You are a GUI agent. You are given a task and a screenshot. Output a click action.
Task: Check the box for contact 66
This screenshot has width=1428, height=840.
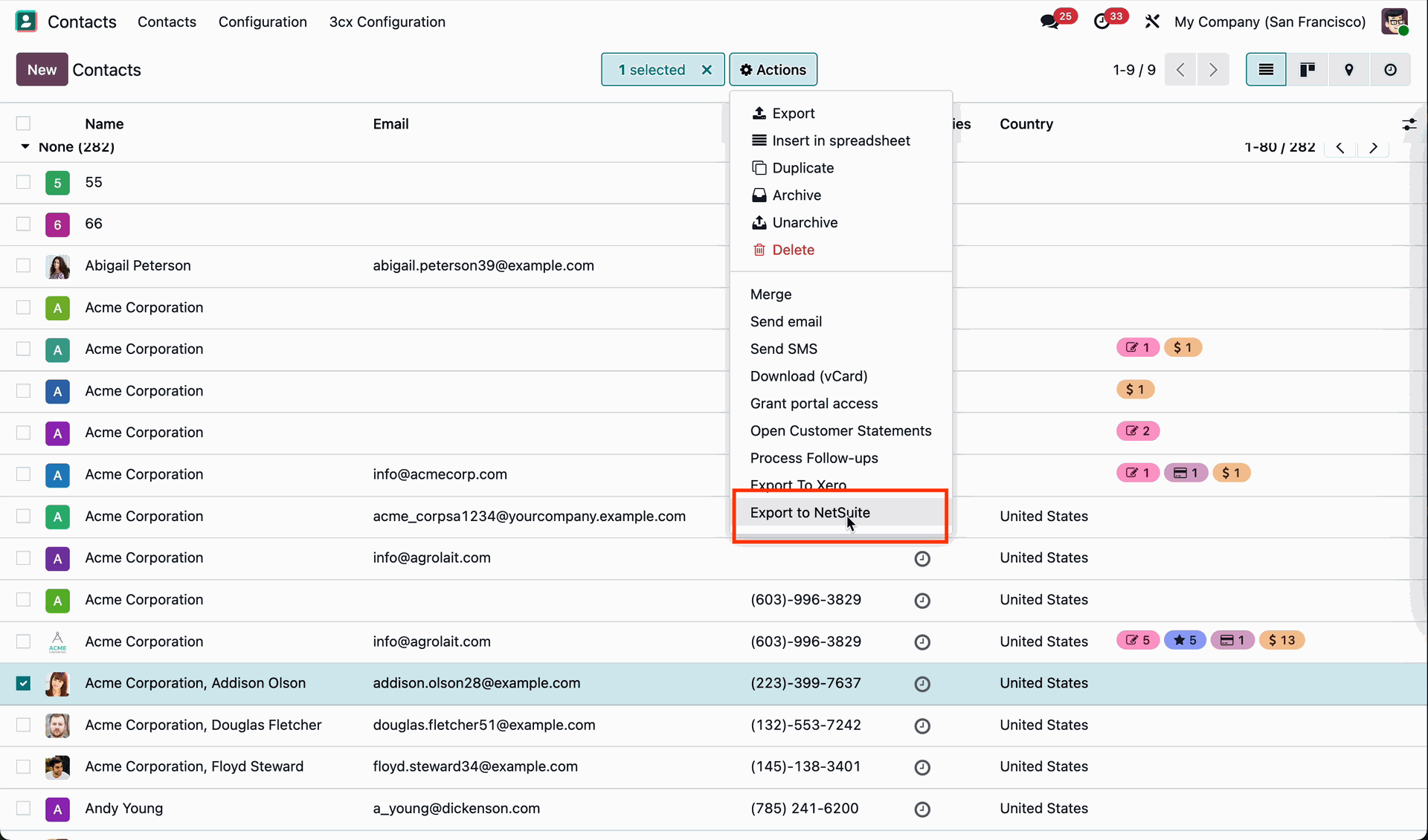(23, 224)
